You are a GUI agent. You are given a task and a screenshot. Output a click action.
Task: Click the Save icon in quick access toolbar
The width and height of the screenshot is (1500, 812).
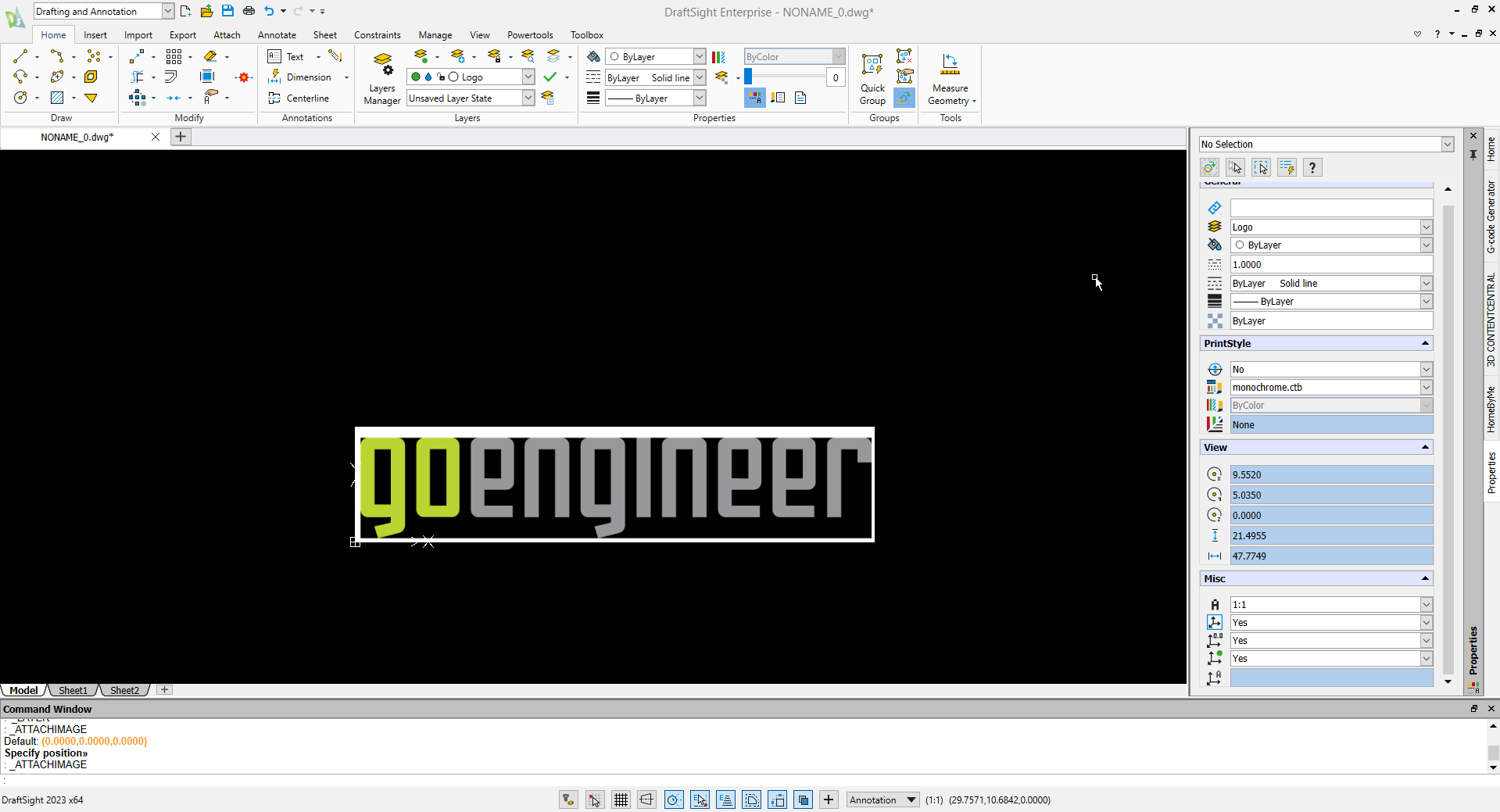[x=227, y=11]
